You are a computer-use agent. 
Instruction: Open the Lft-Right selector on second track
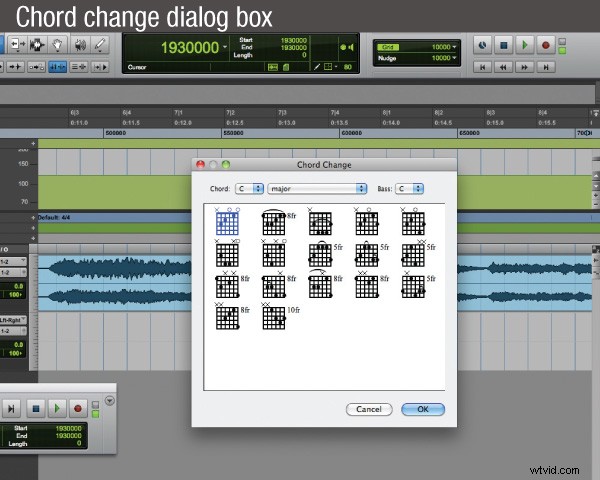click(x=13, y=320)
